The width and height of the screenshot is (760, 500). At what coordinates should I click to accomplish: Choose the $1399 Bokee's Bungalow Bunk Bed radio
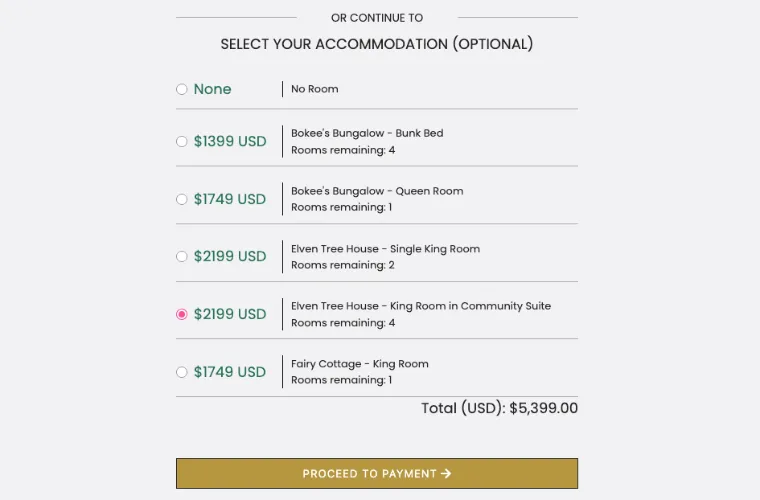(x=182, y=141)
